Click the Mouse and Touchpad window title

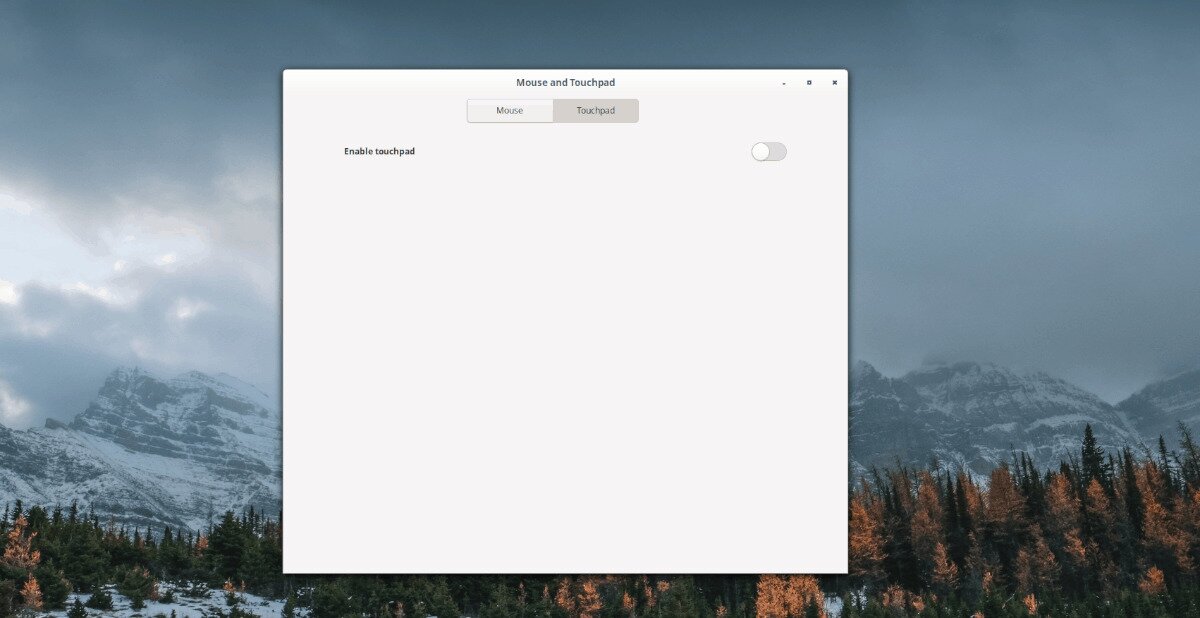[x=564, y=82]
